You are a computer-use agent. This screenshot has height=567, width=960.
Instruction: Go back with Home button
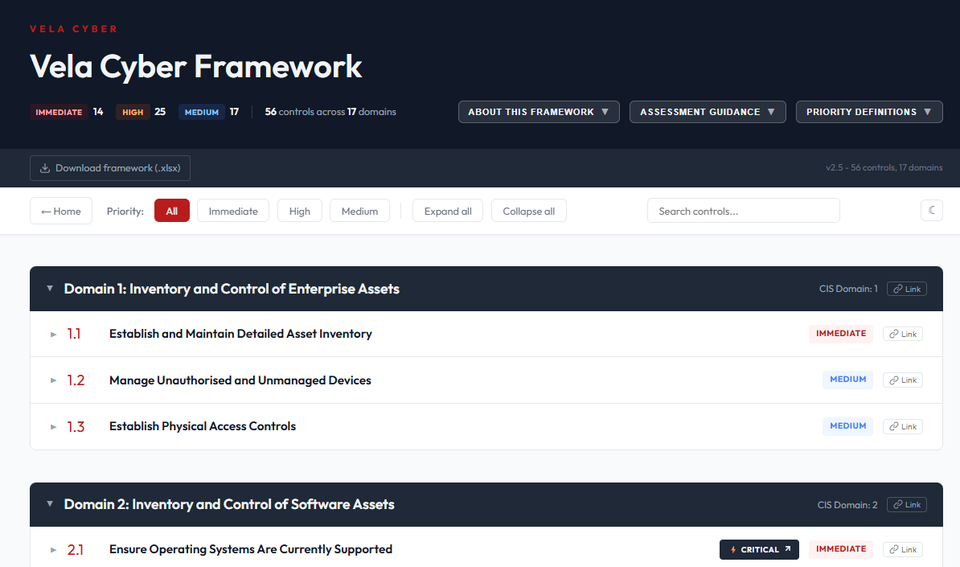[61, 211]
